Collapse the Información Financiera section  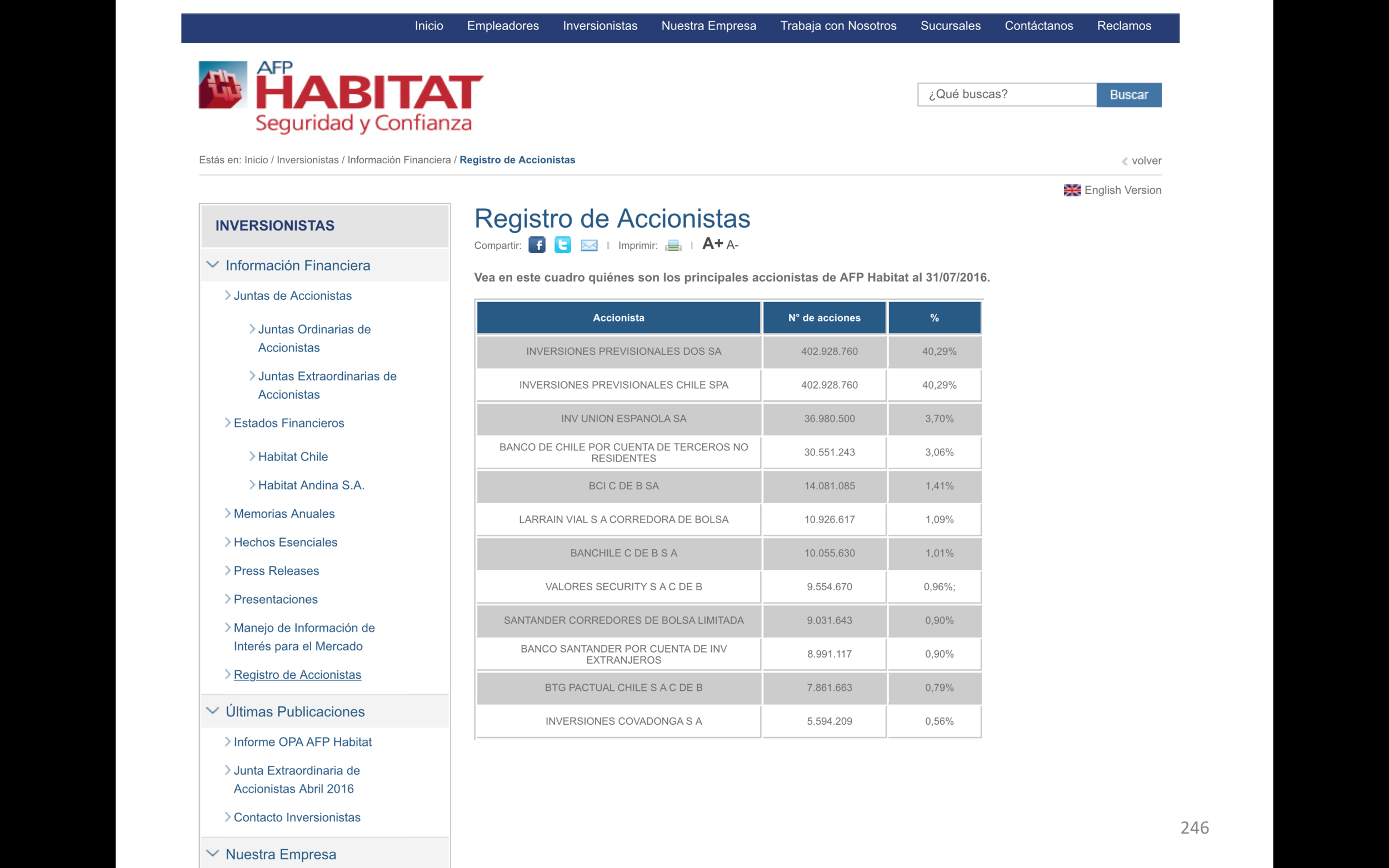coord(212,265)
